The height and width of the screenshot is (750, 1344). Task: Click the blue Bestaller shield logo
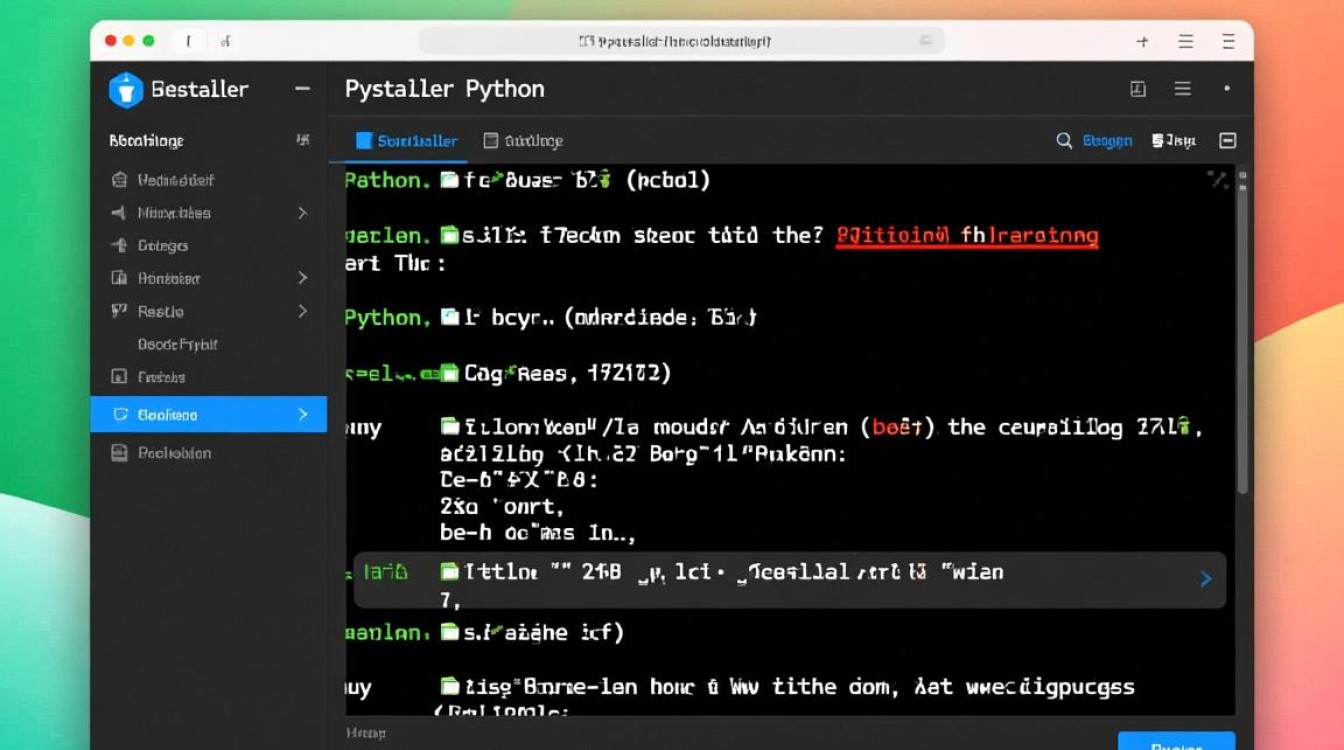(126, 90)
